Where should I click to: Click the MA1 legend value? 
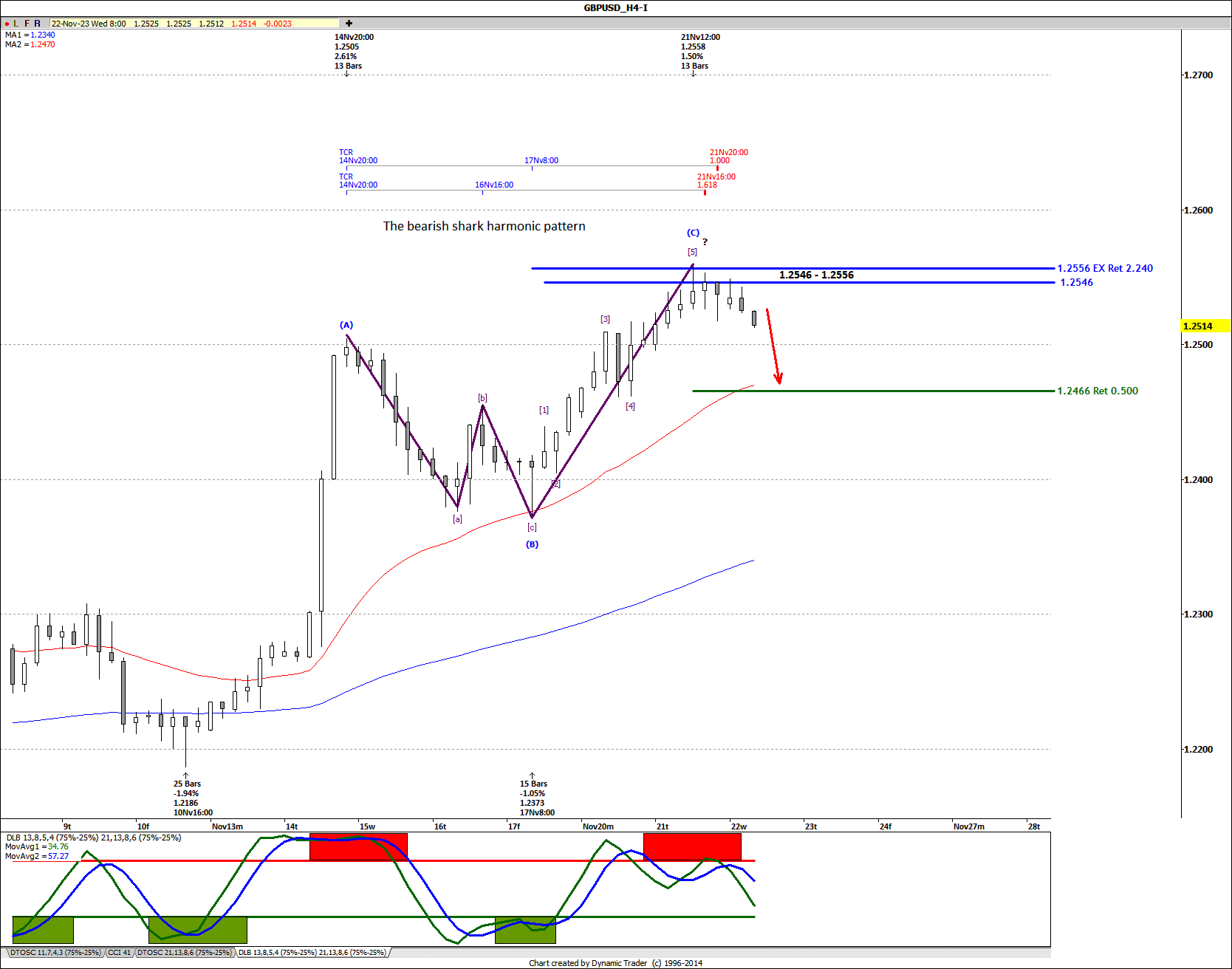[44, 35]
